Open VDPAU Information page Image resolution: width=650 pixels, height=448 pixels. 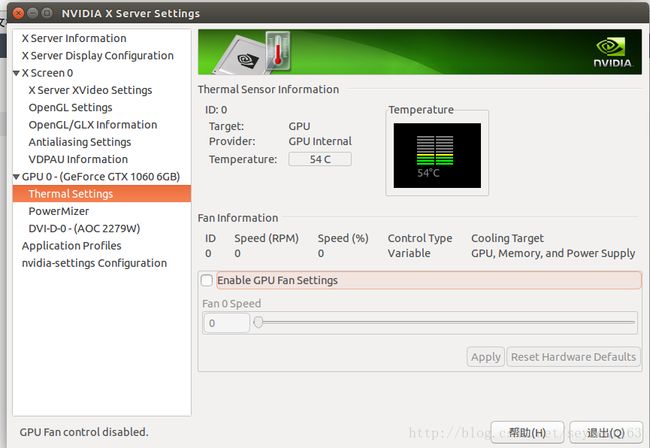(x=78, y=160)
